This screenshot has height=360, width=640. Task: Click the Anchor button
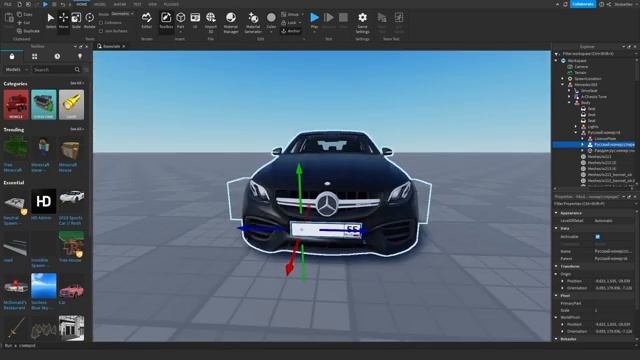point(291,31)
